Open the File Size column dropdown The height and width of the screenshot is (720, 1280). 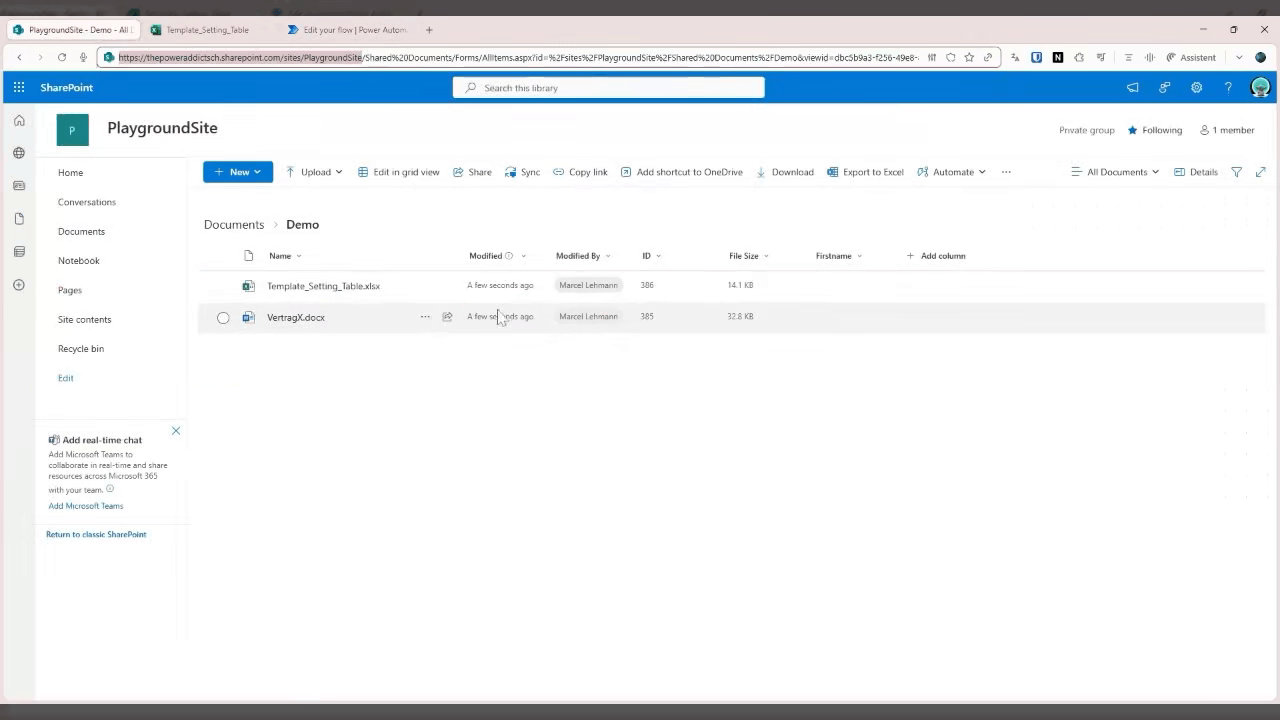coord(749,256)
